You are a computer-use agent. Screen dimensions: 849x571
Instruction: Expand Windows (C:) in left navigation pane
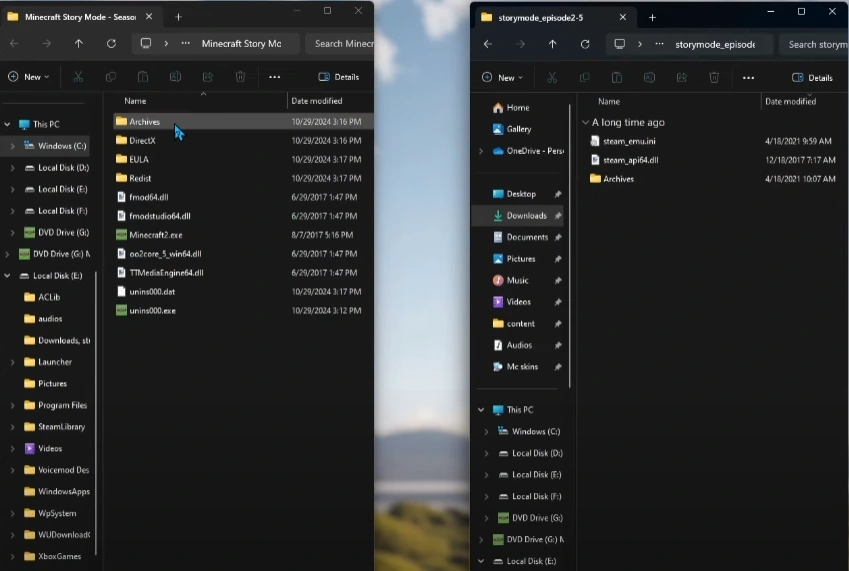point(12,146)
